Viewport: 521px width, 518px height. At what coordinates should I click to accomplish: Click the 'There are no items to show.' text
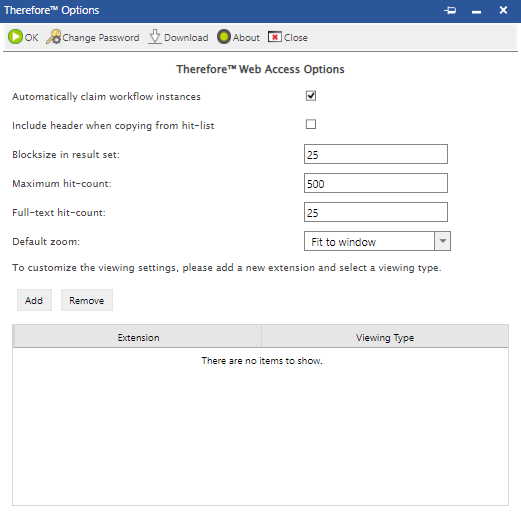pyautogui.click(x=262, y=361)
